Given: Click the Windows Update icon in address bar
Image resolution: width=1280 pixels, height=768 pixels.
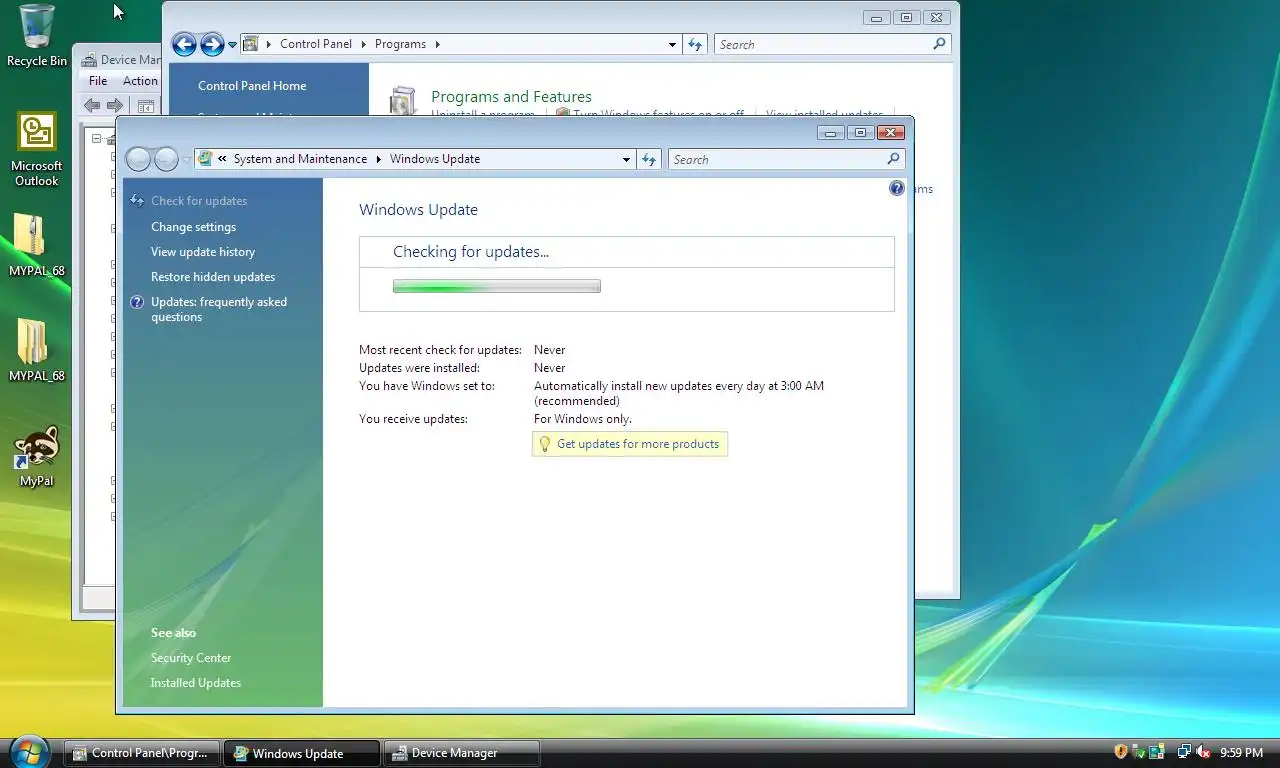Looking at the screenshot, I should point(205,159).
